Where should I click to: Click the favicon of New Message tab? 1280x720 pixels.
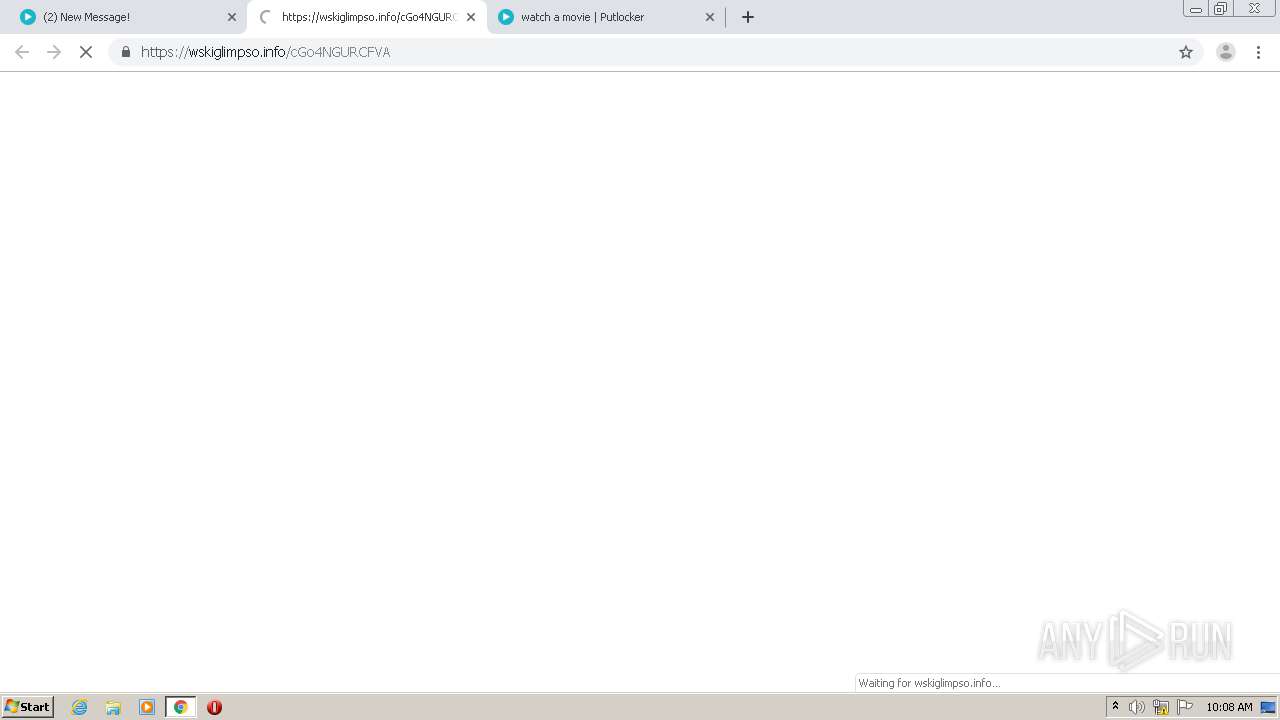click(28, 17)
